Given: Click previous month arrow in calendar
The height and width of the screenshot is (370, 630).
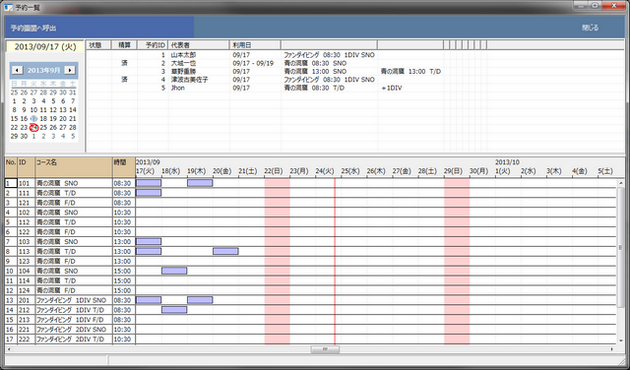Looking at the screenshot, I should click(18, 70).
